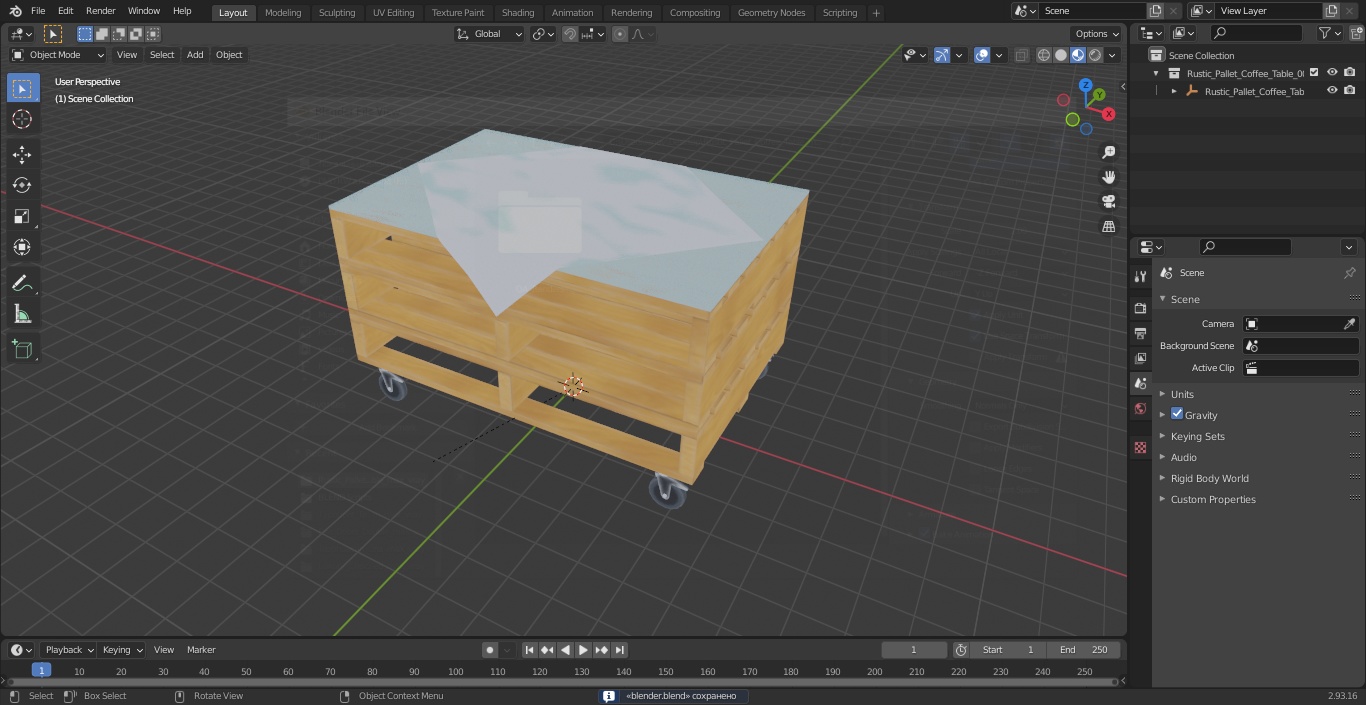Toggle the show overlays button

click(x=982, y=55)
